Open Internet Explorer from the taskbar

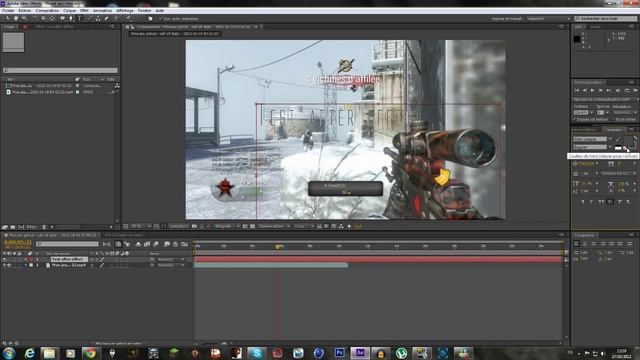tap(29, 353)
